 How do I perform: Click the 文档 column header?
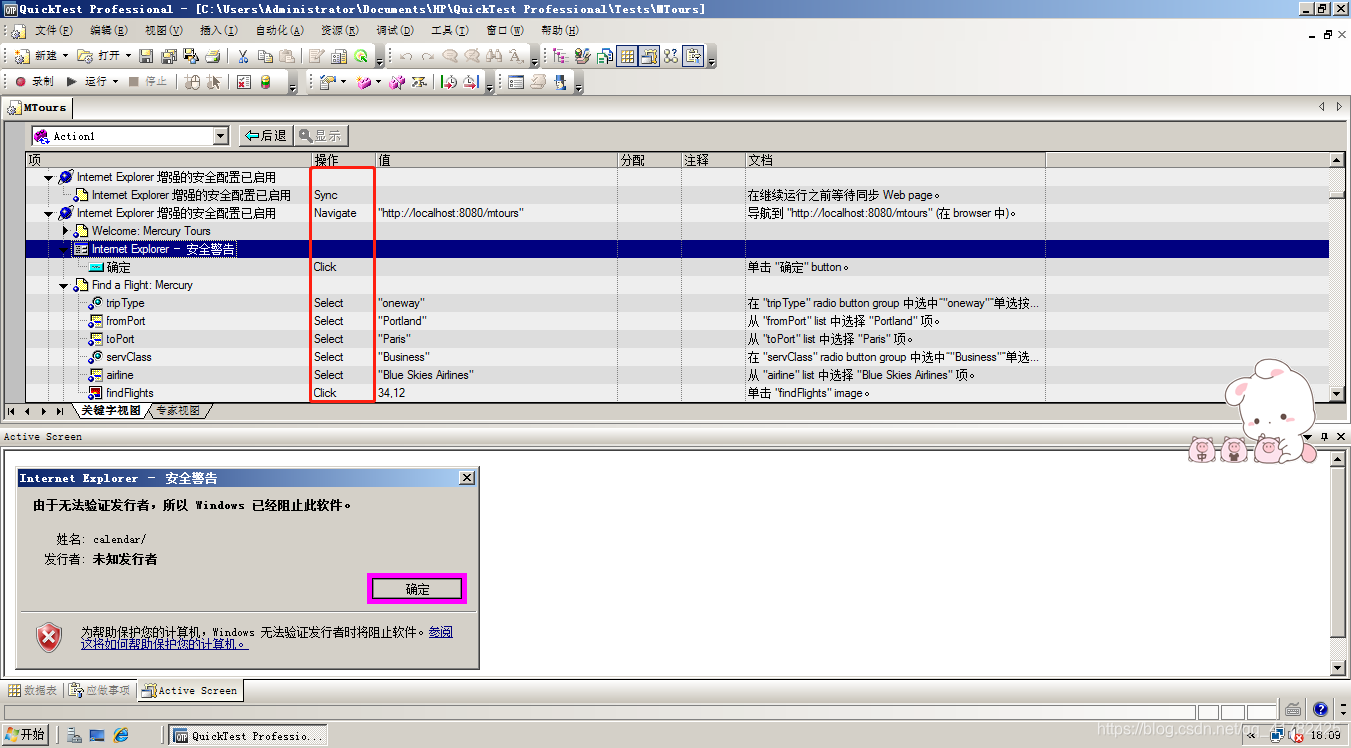pos(895,160)
